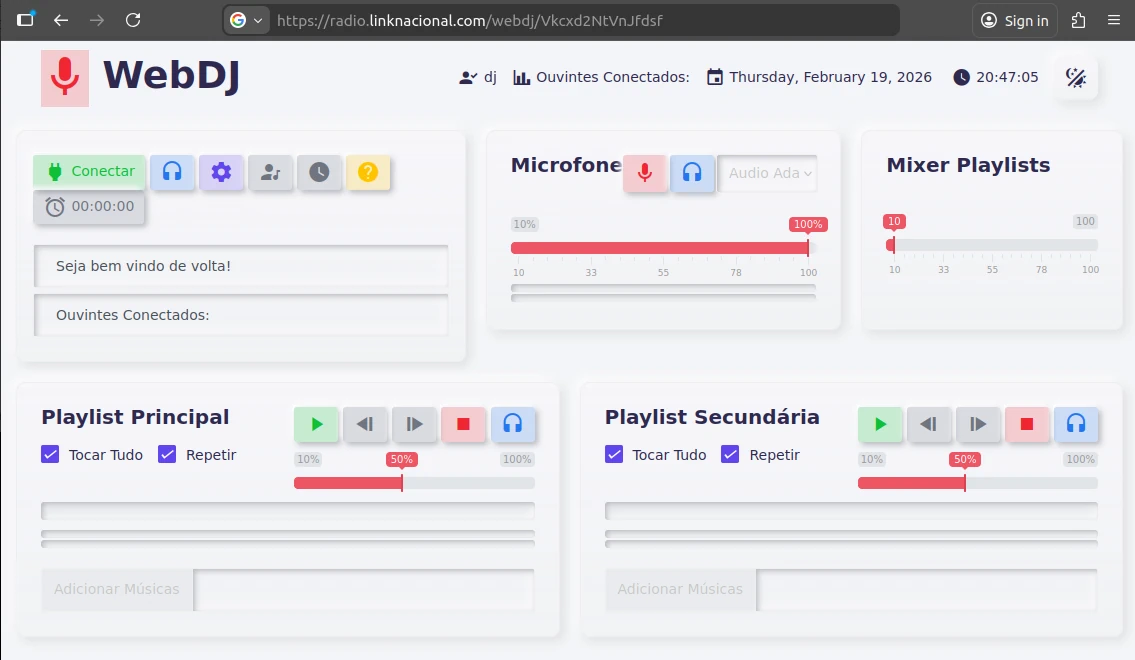Click the browser Sign in button
Screen dimensions: 1135x660
coord(1015,20)
